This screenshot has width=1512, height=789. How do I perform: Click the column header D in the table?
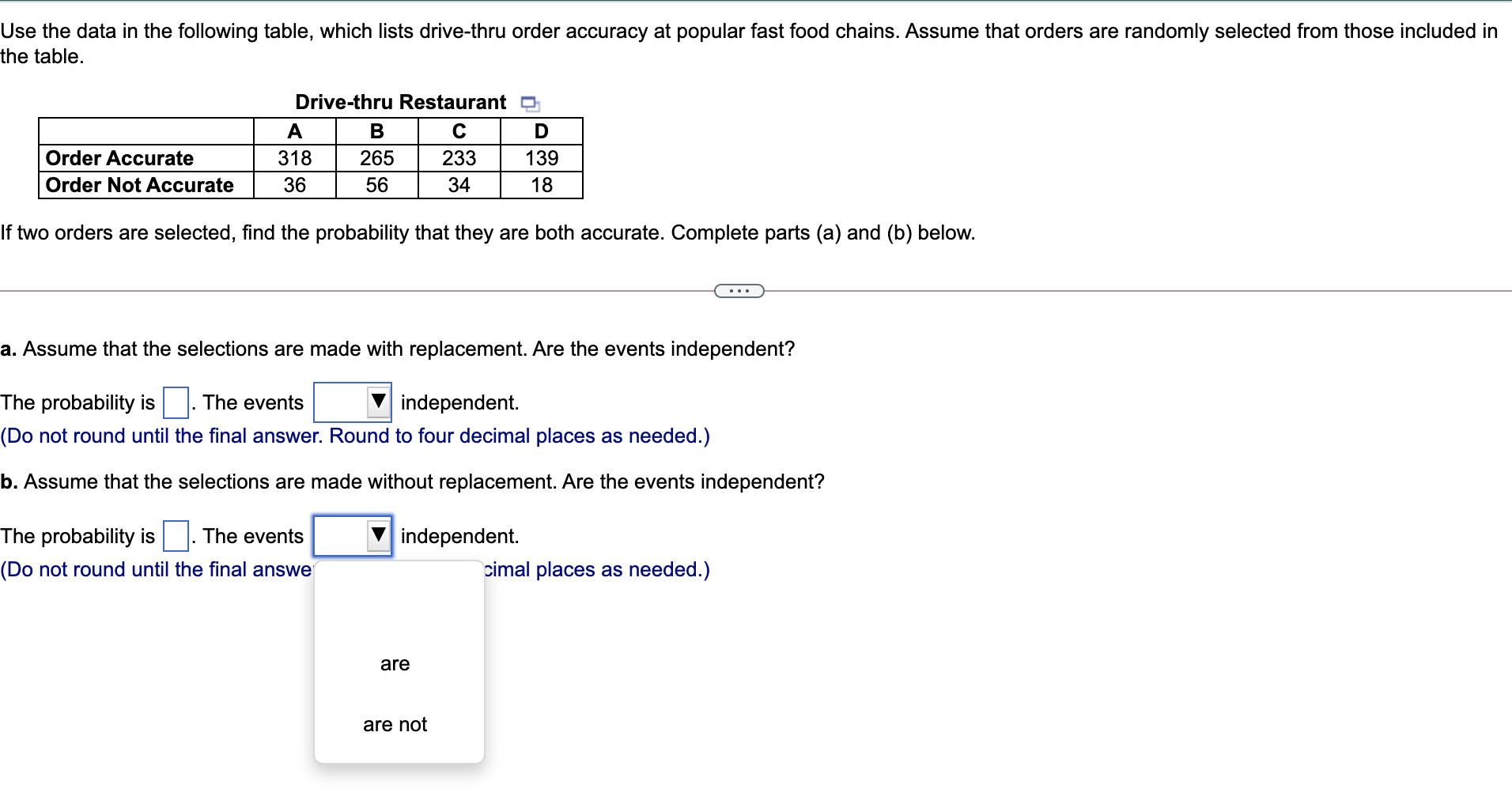[541, 130]
